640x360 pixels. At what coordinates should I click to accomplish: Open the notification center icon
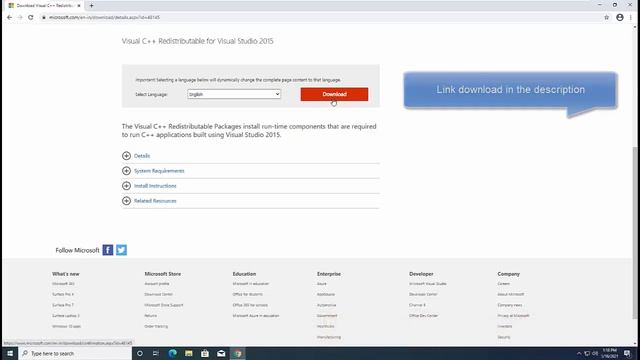627,353
